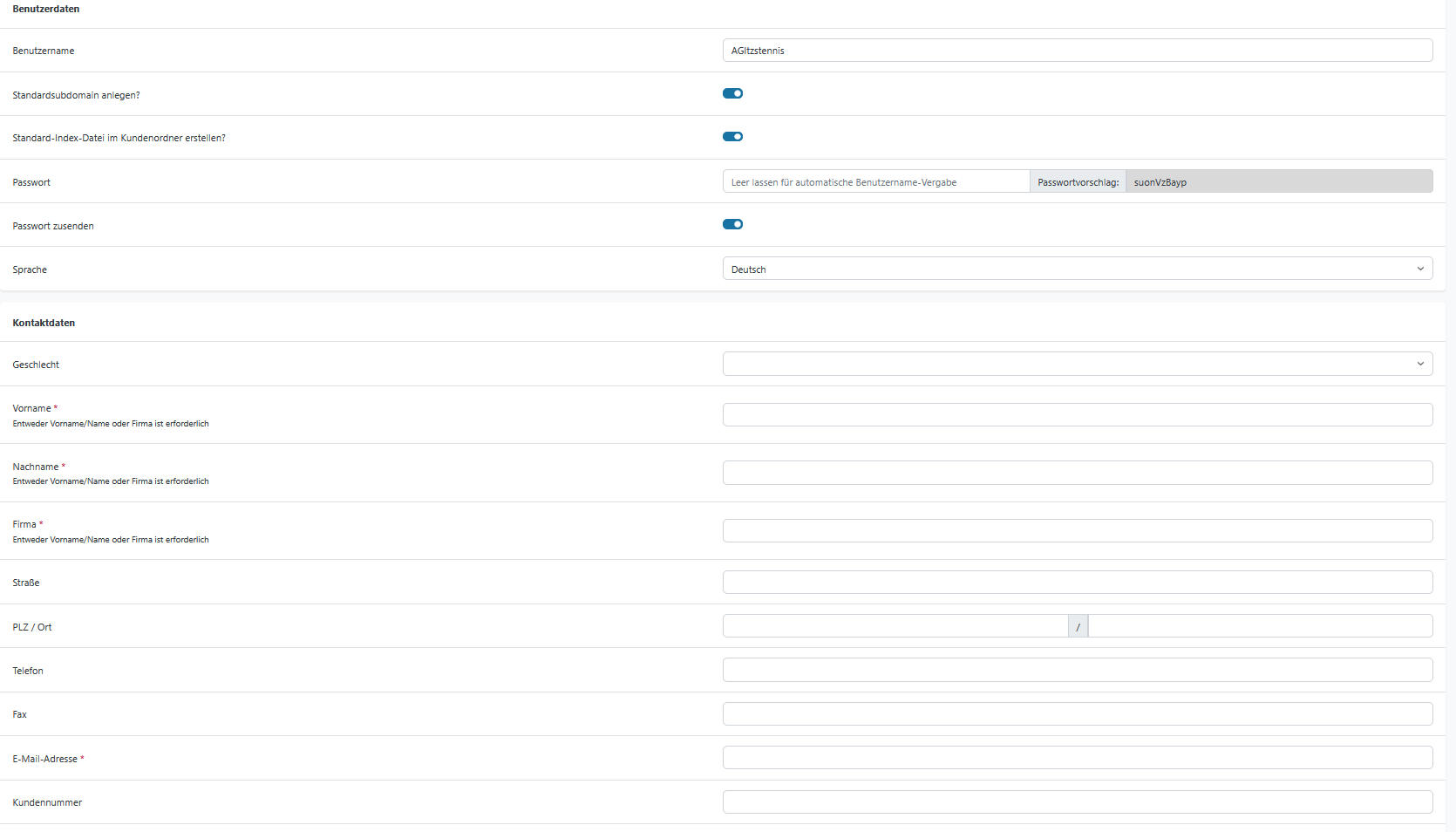Screen dimensions: 1456x832
Task: Click the Benutzername input field
Action: [x=1078, y=51]
